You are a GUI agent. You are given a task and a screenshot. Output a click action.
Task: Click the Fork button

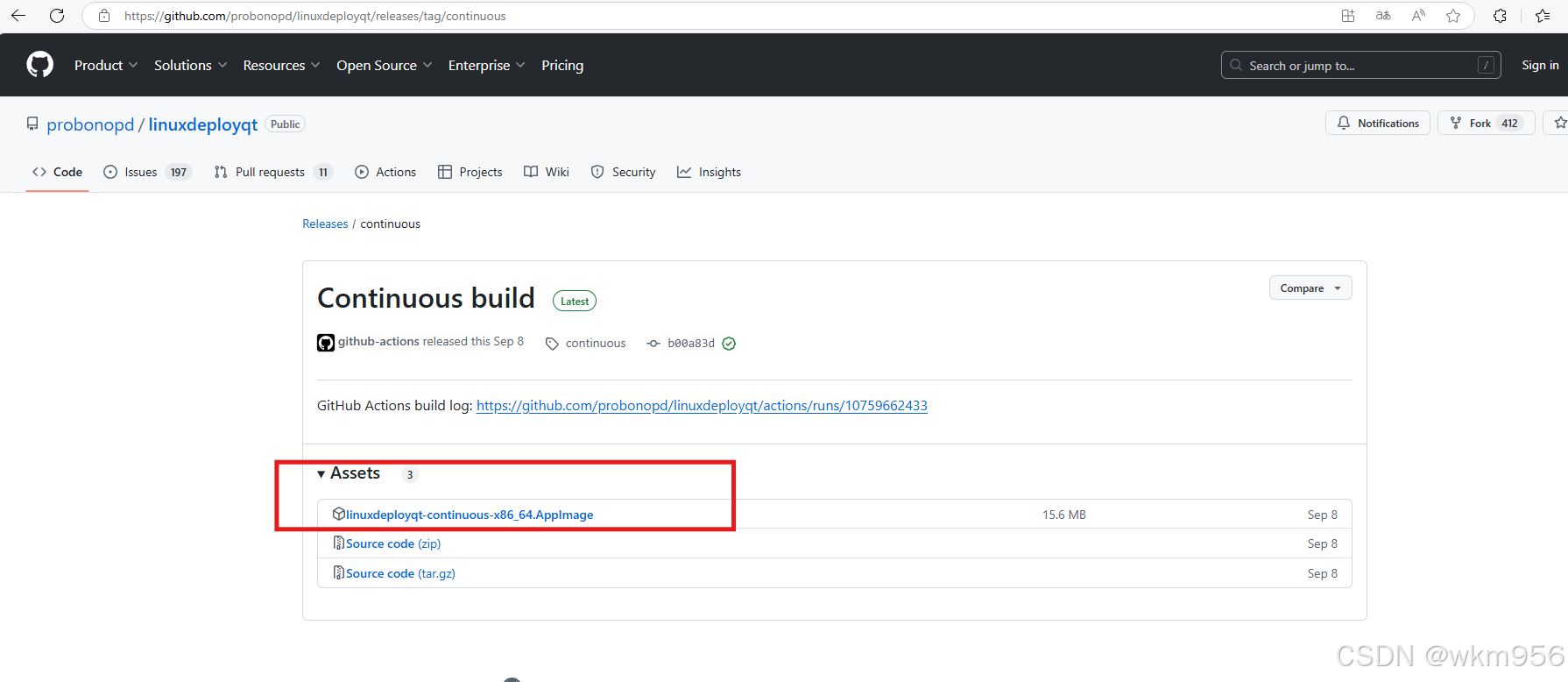point(1487,123)
